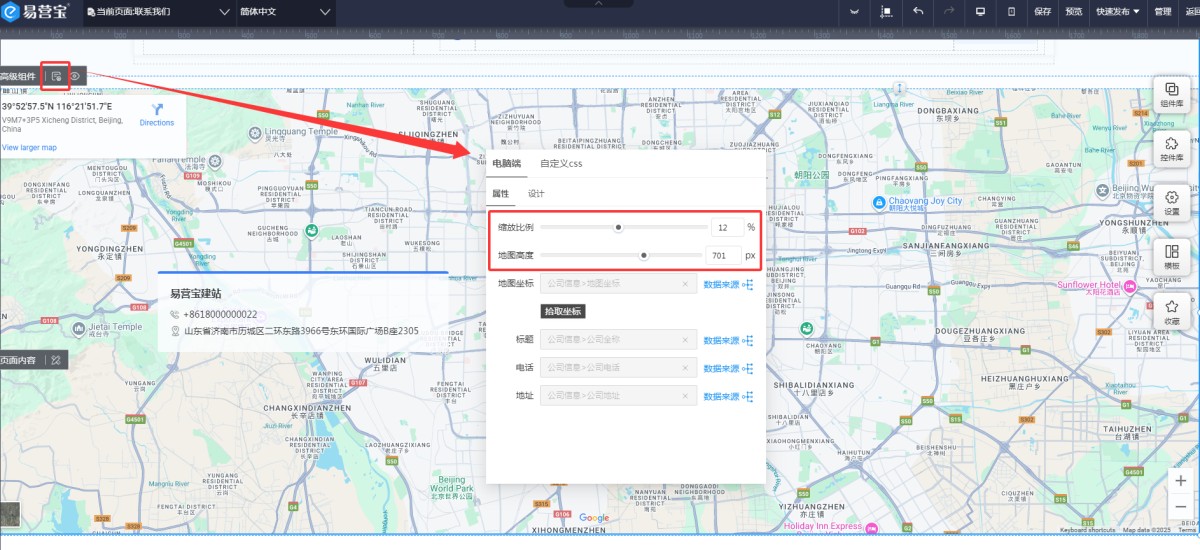Open the 组件库 component library panel
This screenshot has width=1200, height=550.
point(1171,95)
